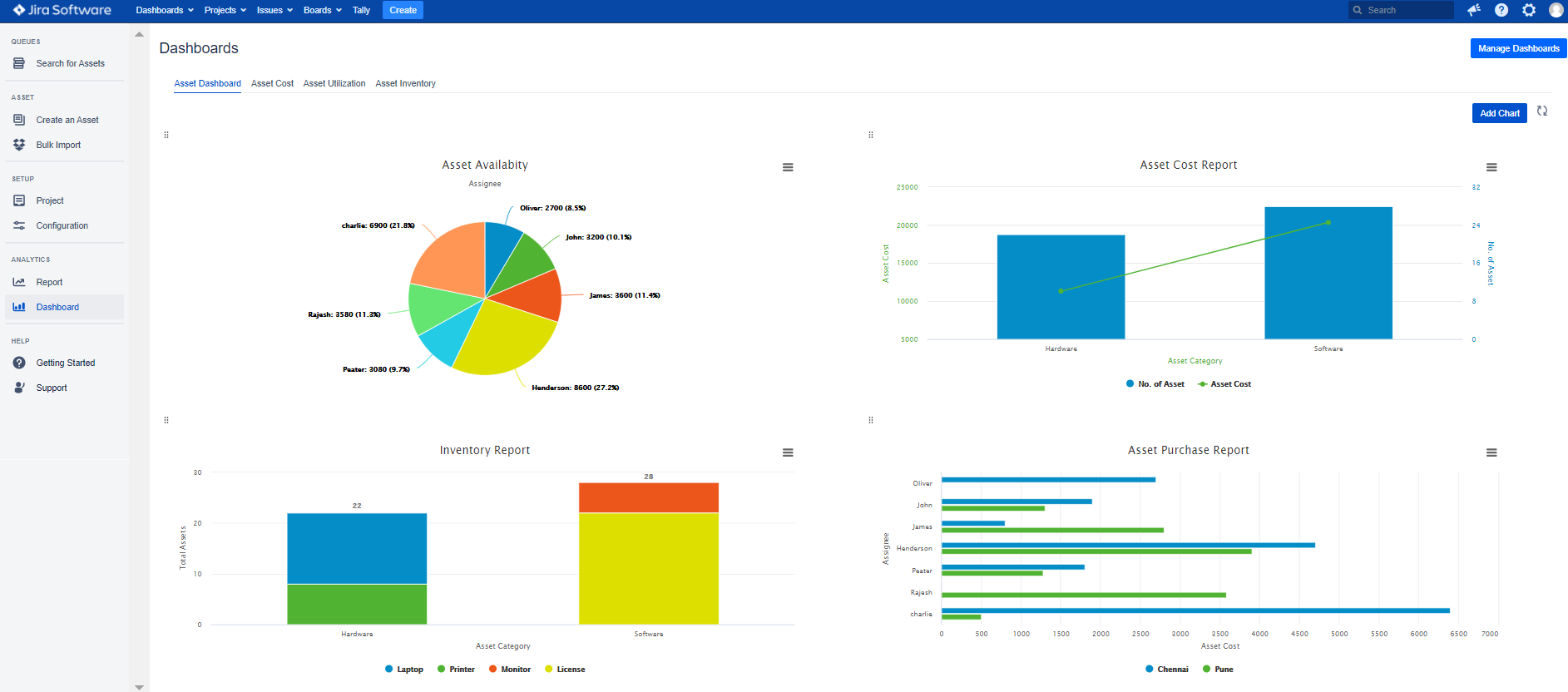
Task: Click the dashboard refresh icon
Action: tap(1542, 111)
